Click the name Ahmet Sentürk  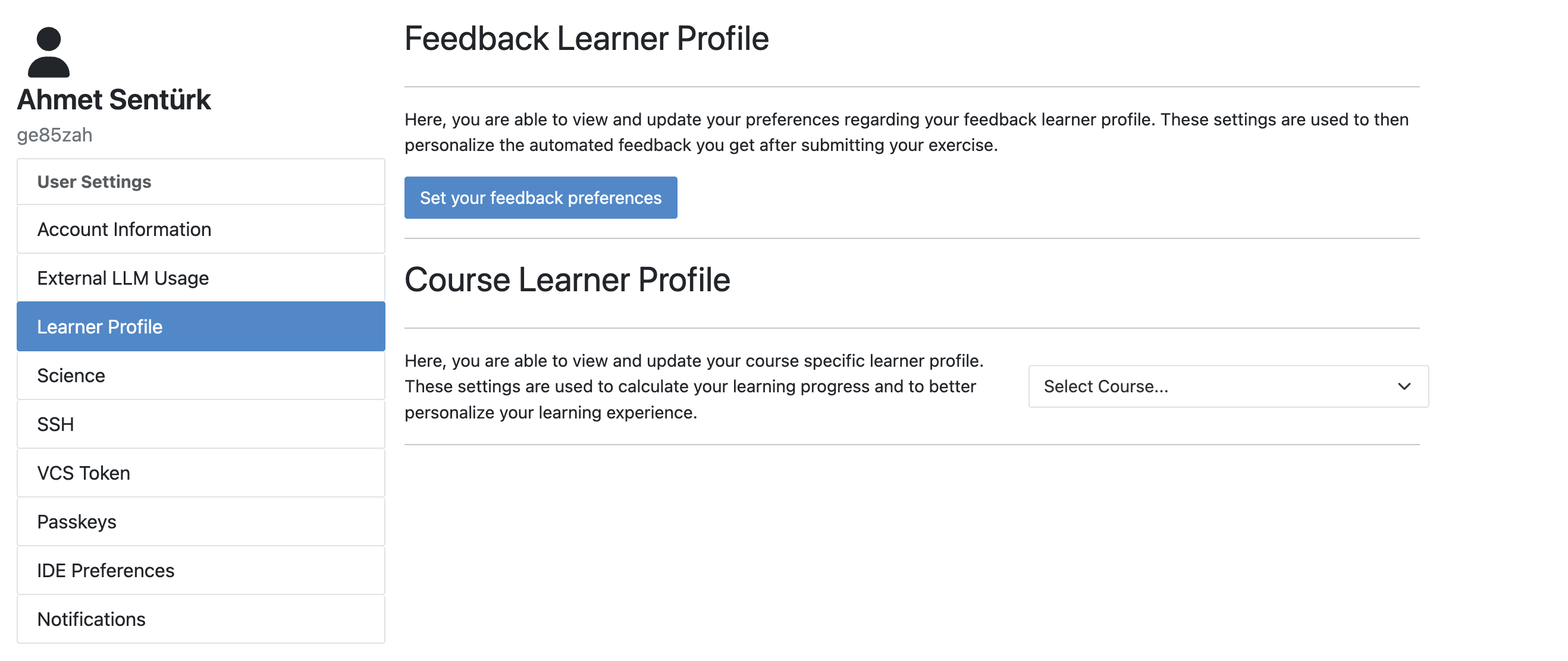click(x=114, y=100)
